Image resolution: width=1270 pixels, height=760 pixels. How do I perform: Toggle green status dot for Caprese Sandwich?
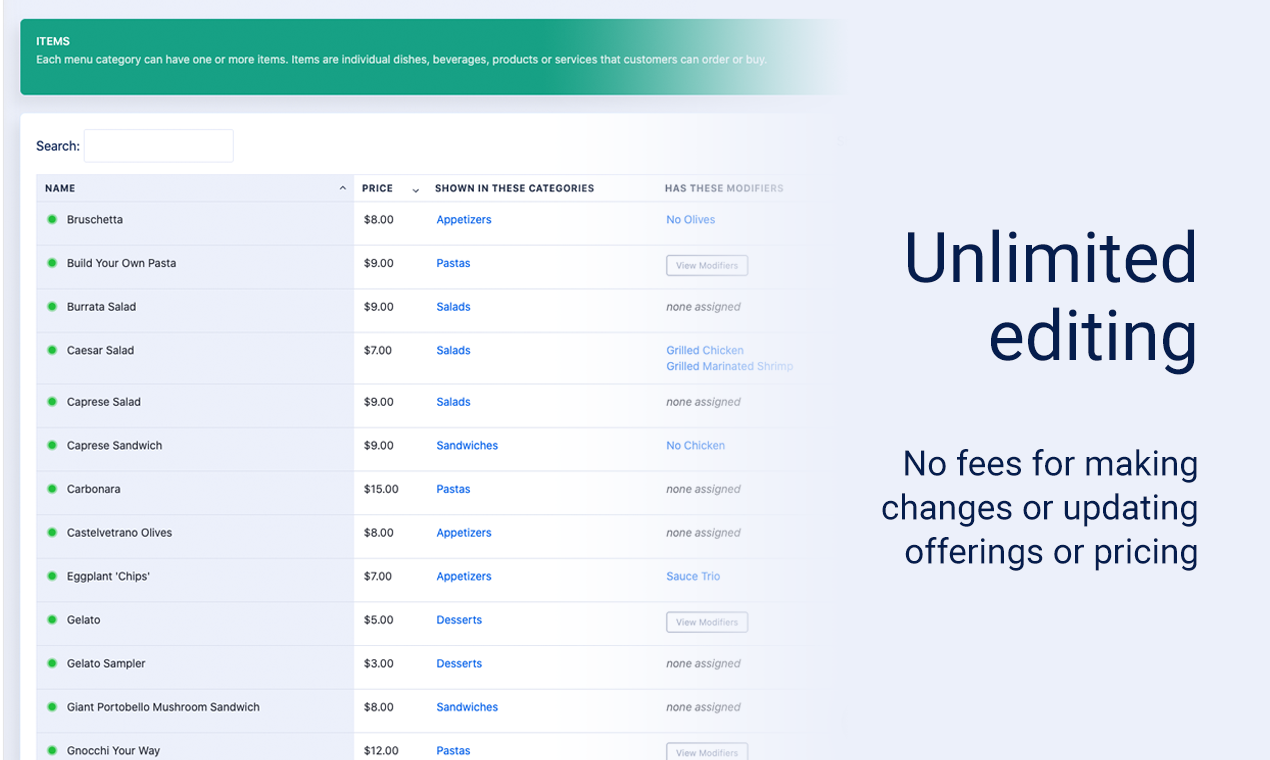point(52,445)
